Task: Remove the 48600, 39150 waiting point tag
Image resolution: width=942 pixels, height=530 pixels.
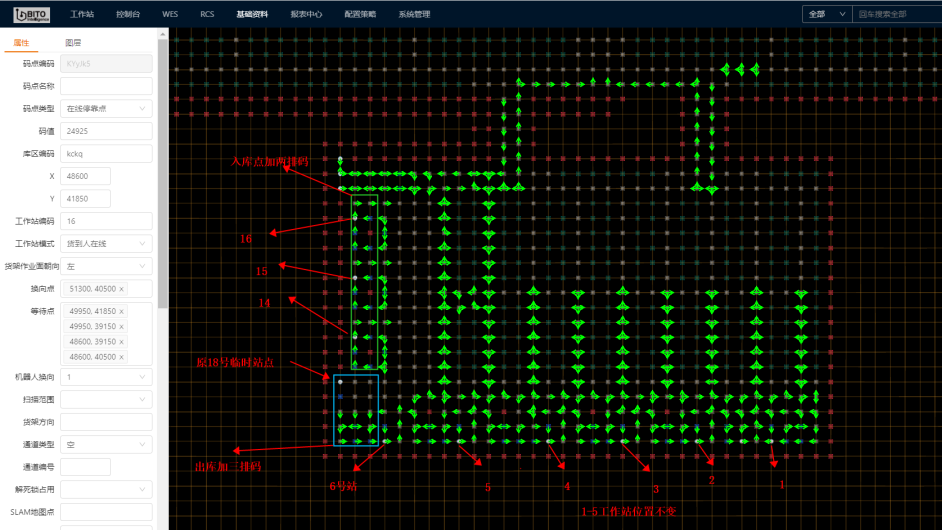Action: [x=121, y=341]
